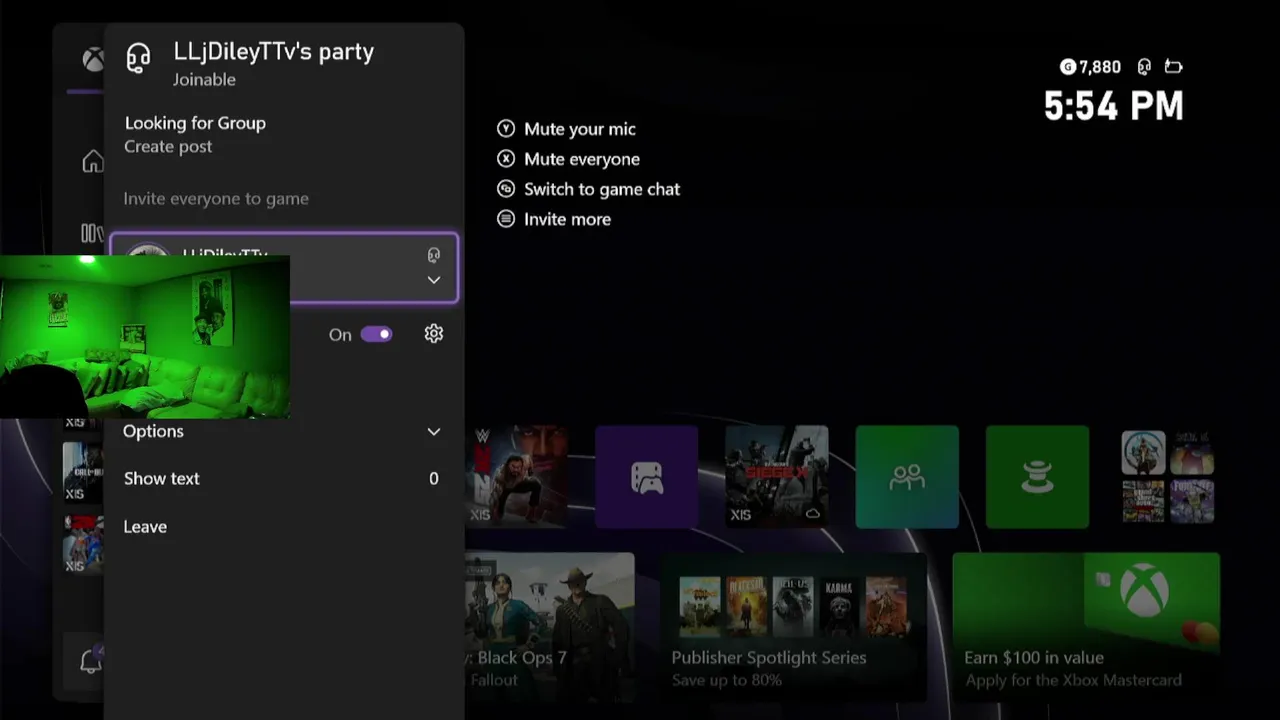Open the party settings gear icon
The image size is (1280, 720).
(433, 334)
